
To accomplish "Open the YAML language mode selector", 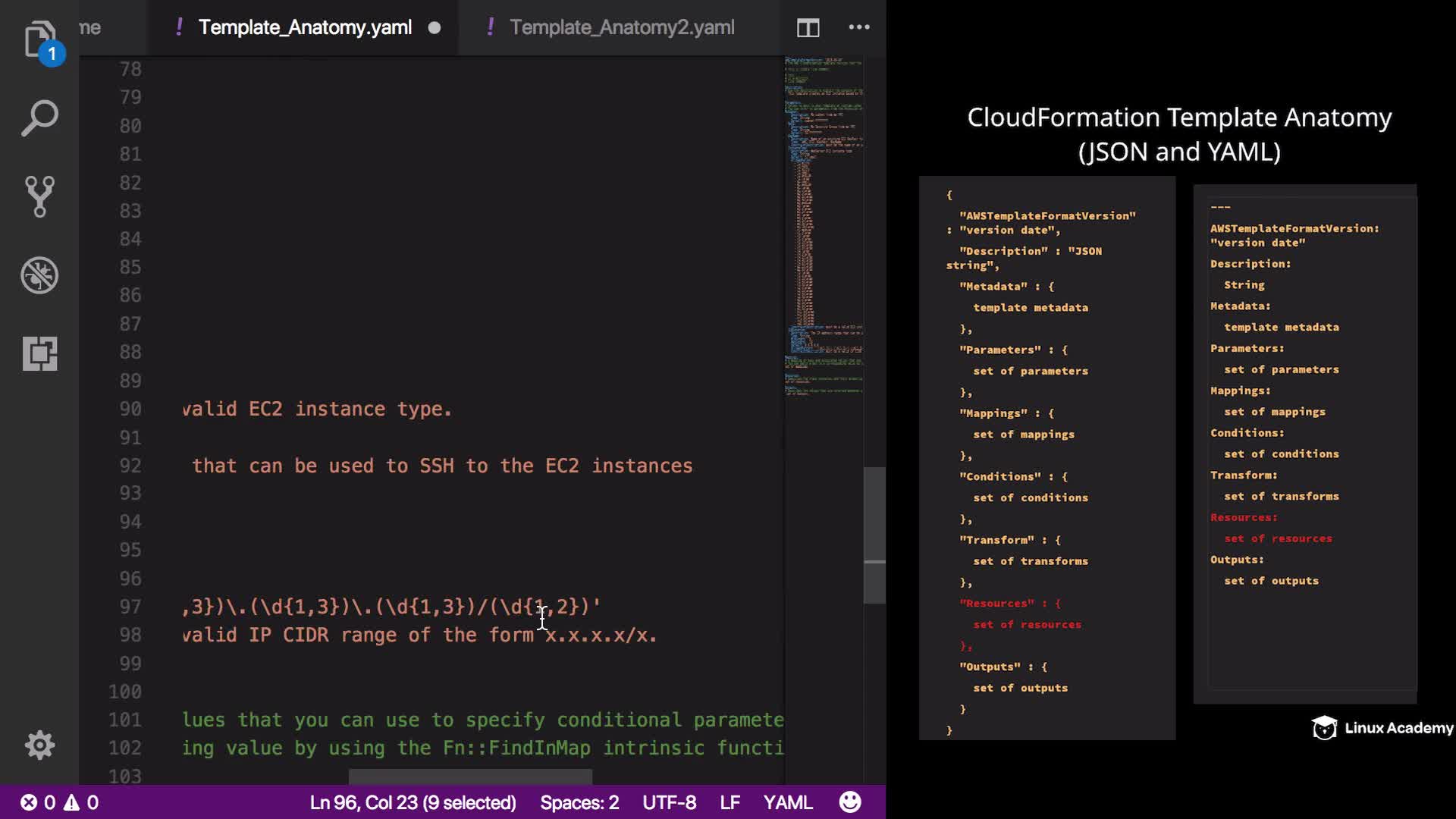I will point(787,802).
